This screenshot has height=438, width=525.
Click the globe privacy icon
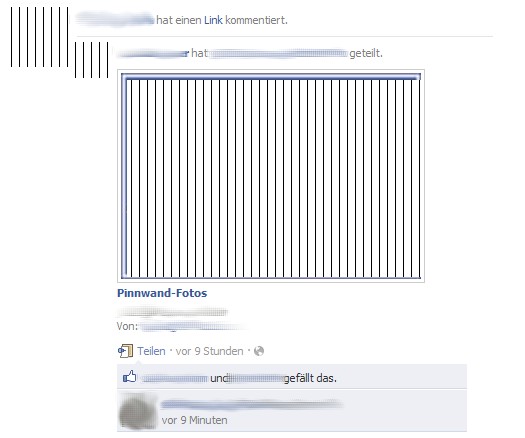point(259,351)
